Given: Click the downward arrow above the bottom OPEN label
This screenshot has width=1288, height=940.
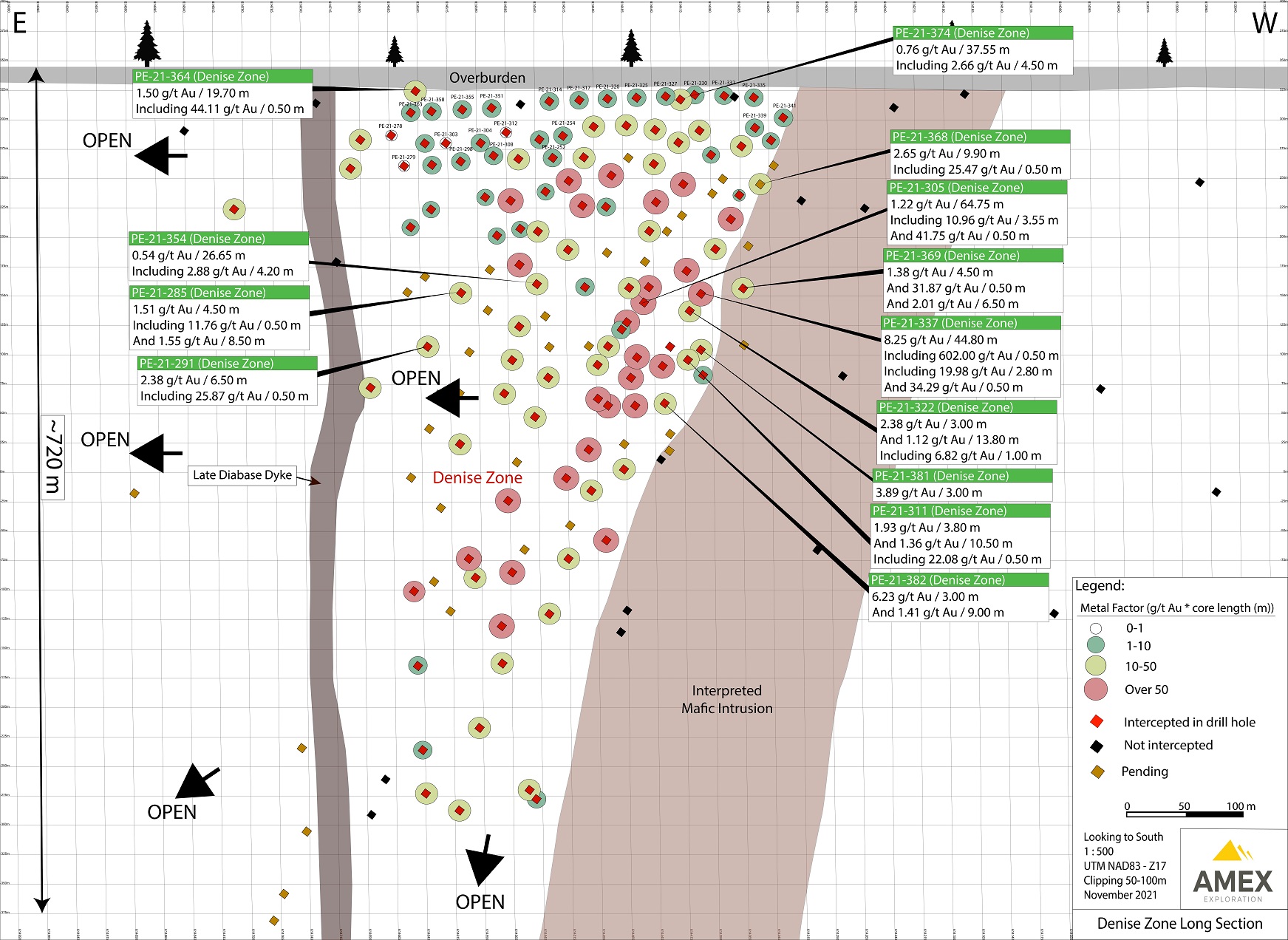Looking at the screenshot, I should [484, 860].
